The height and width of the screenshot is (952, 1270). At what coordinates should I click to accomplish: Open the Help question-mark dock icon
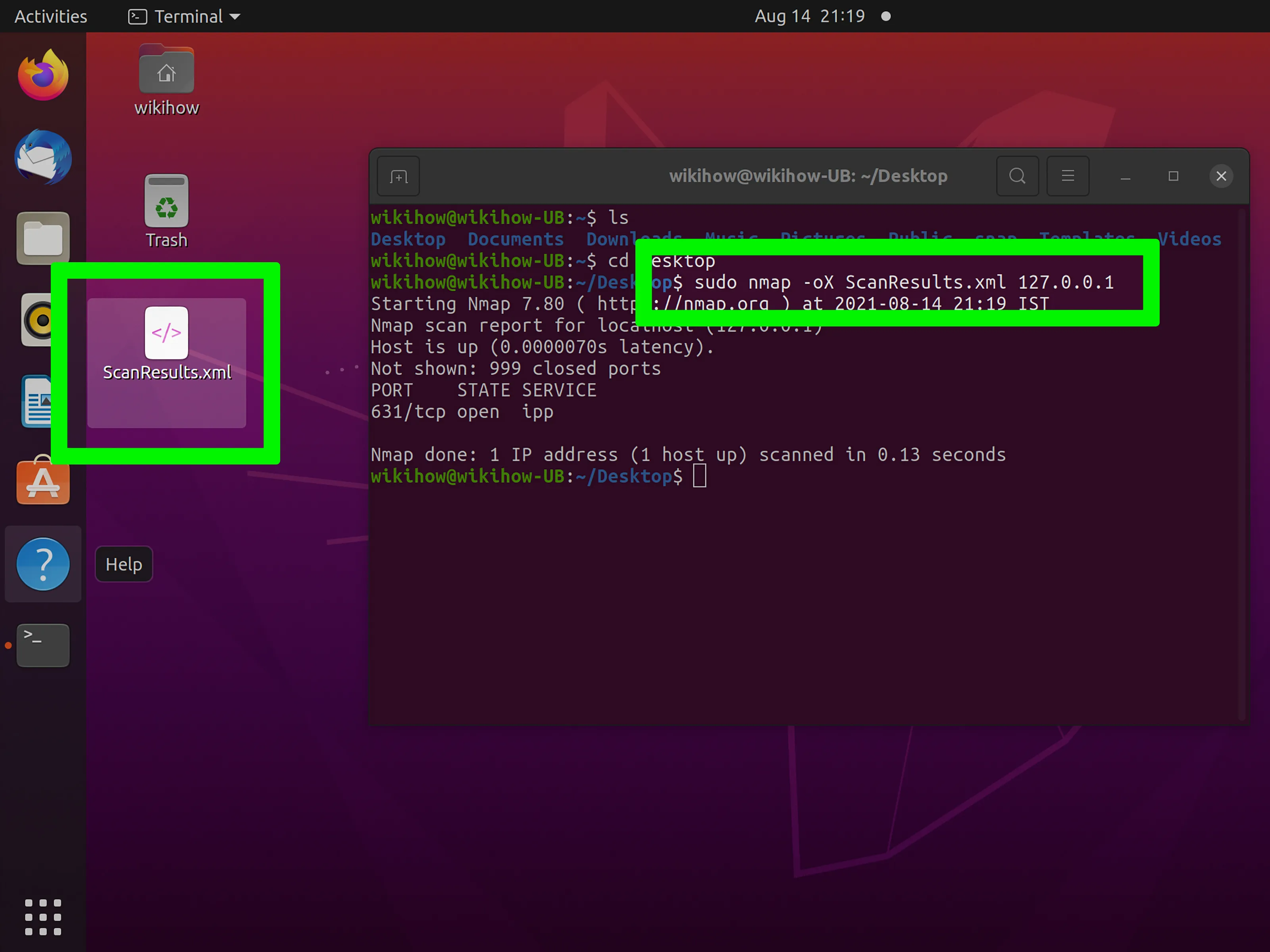(x=43, y=564)
